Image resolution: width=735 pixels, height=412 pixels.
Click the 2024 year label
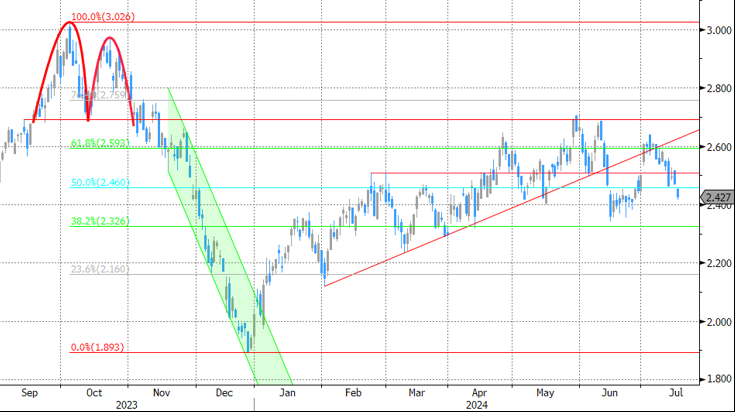coord(477,405)
